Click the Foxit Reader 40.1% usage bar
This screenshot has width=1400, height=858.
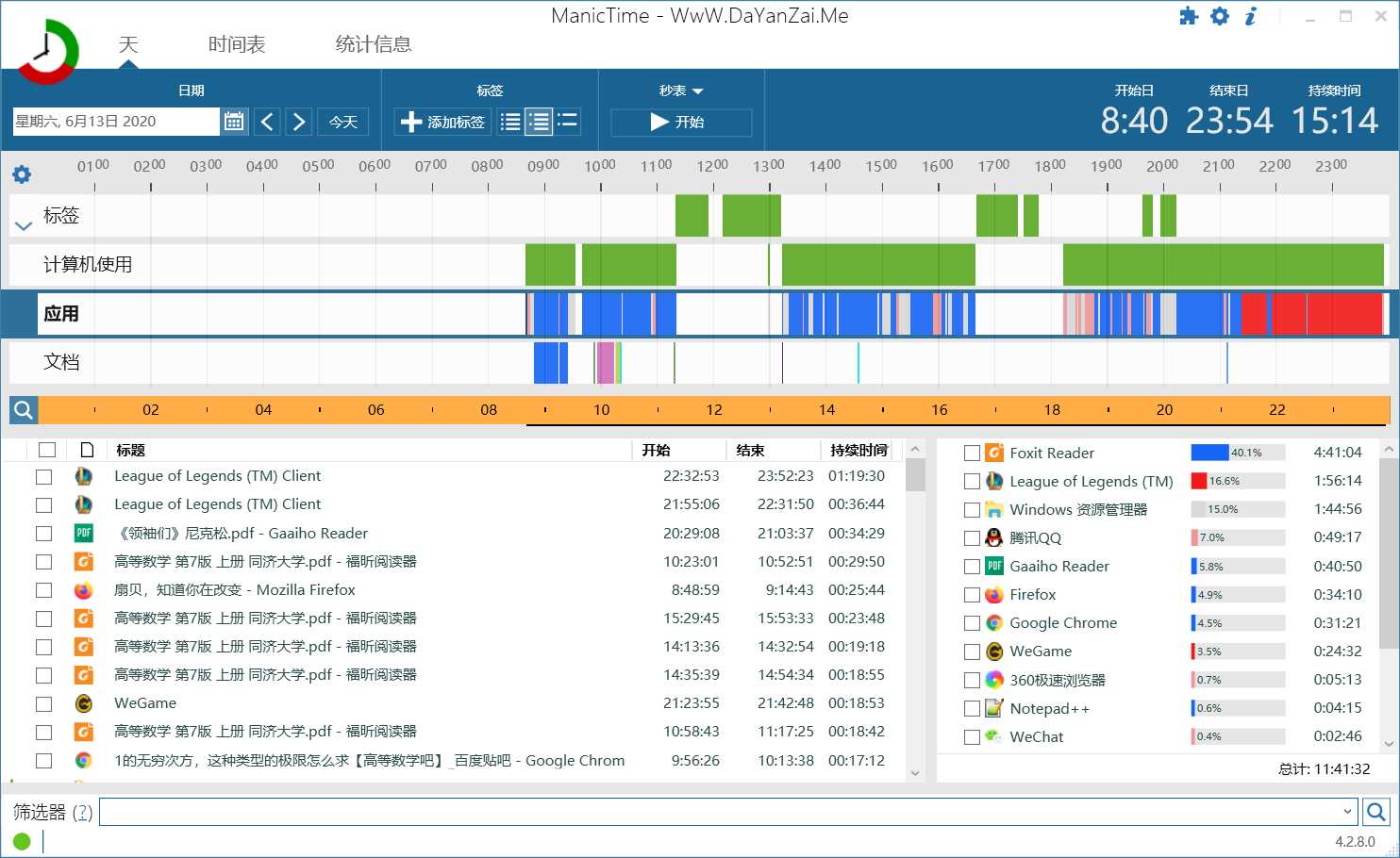tap(1238, 453)
